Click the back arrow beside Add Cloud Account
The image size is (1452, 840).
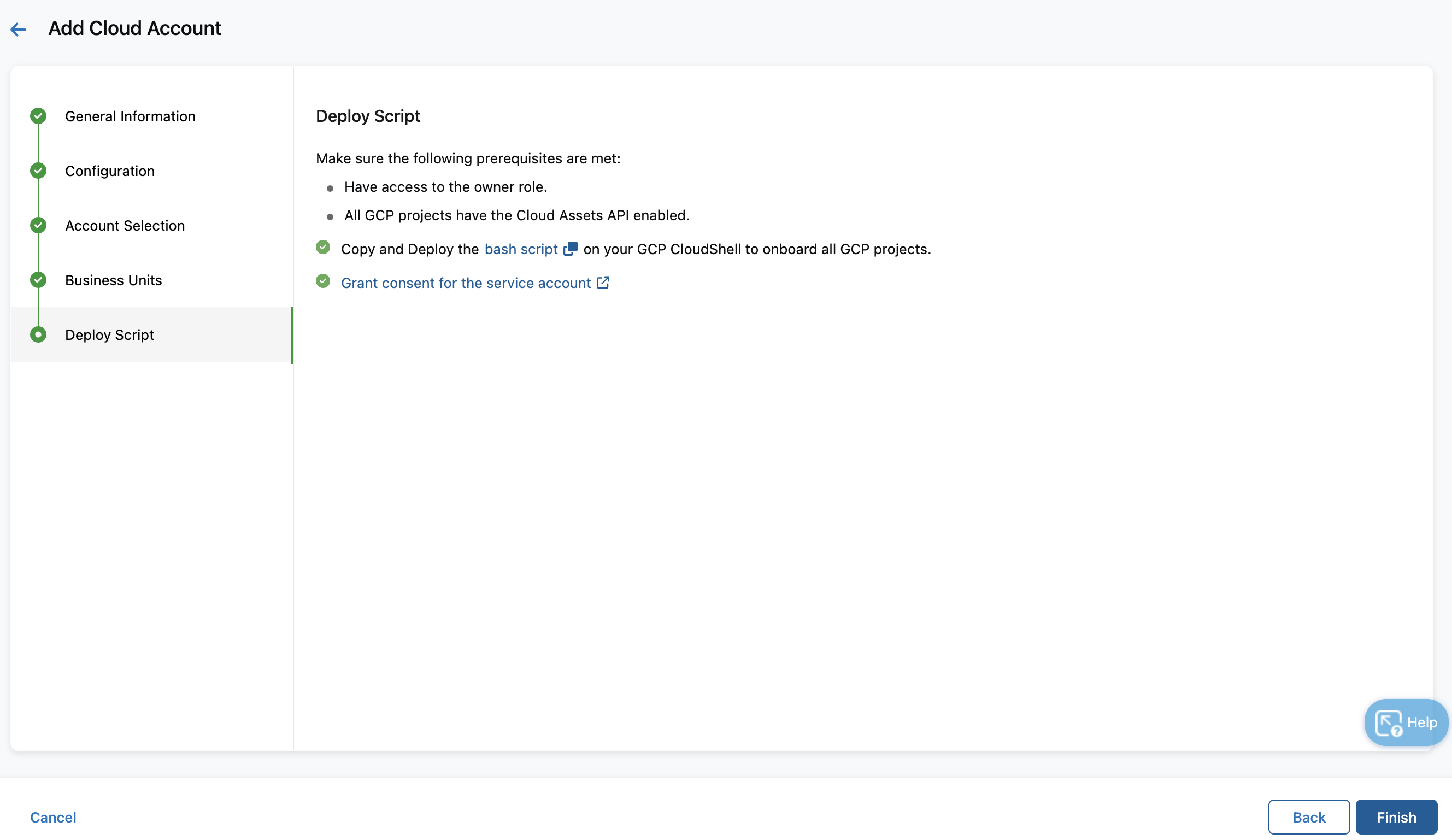pos(18,29)
